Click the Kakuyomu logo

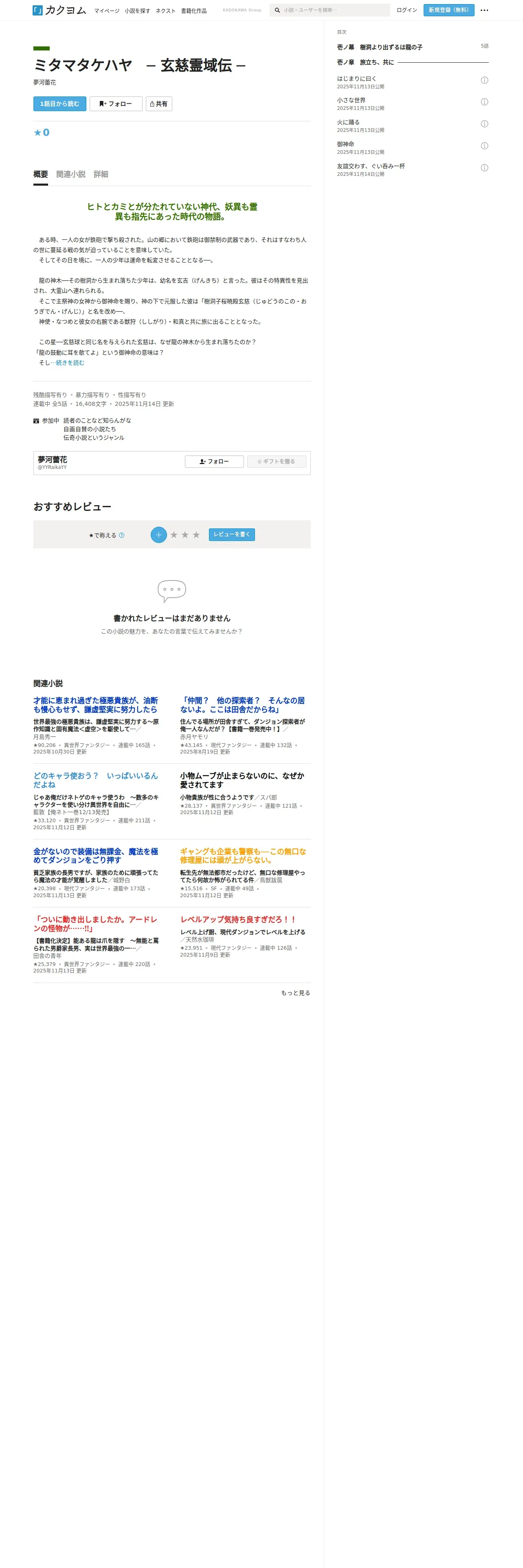pyautogui.click(x=59, y=10)
